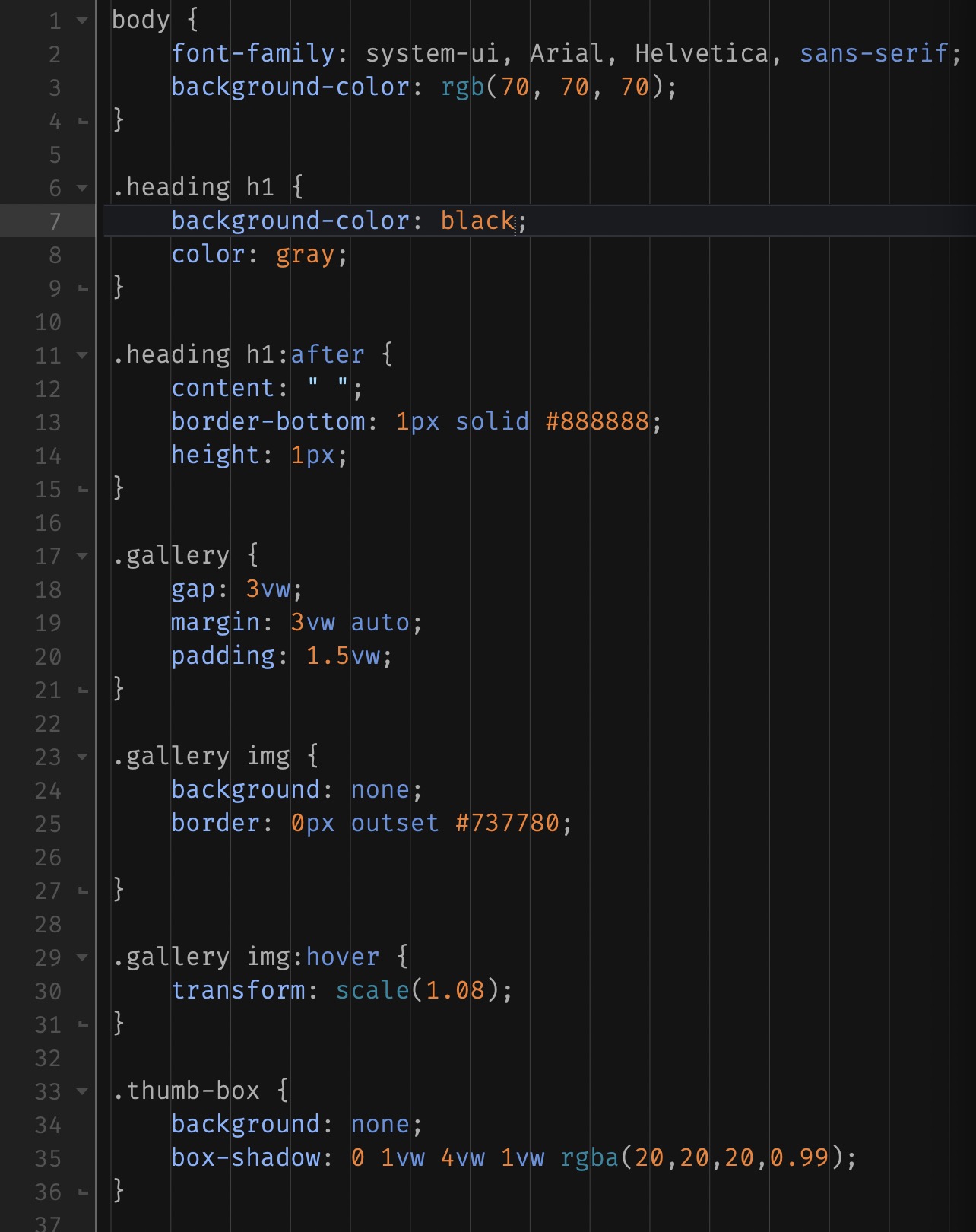
Task: Click the none value on line 34
Action: click(x=381, y=1124)
